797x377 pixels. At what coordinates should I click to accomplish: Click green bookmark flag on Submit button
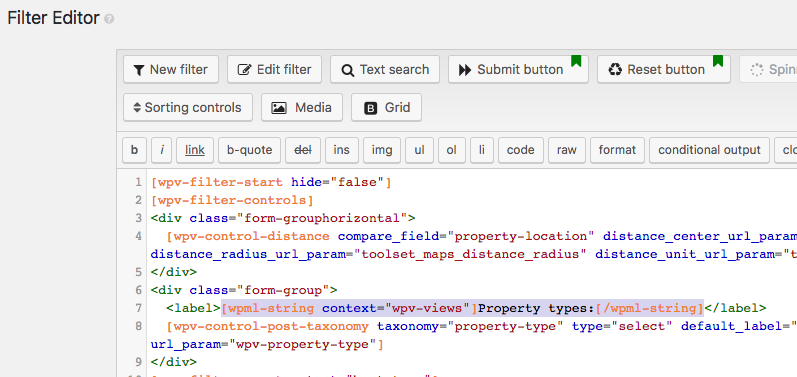pos(575,61)
